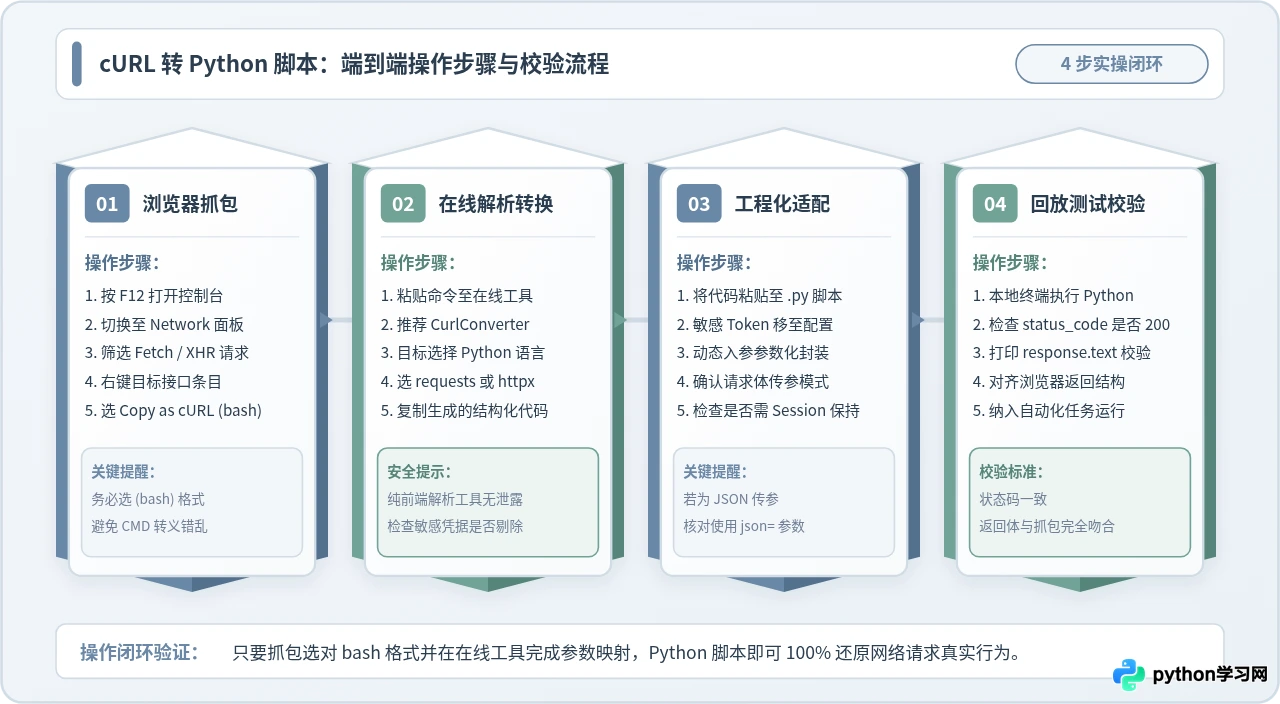
Task: Click '检查敏感凭据是否剔除' text
Action: 455,526
